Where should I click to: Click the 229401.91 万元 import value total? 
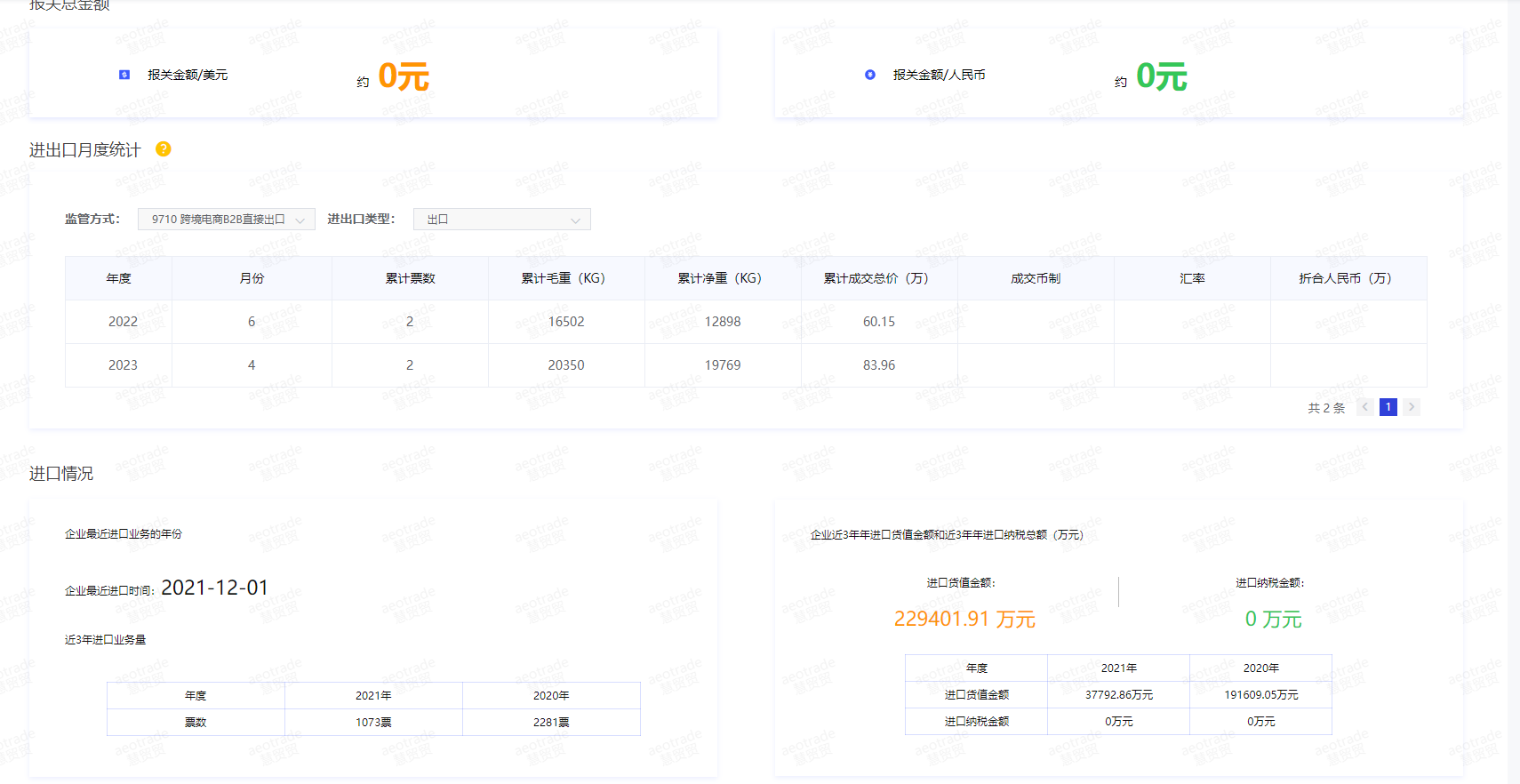tap(964, 619)
